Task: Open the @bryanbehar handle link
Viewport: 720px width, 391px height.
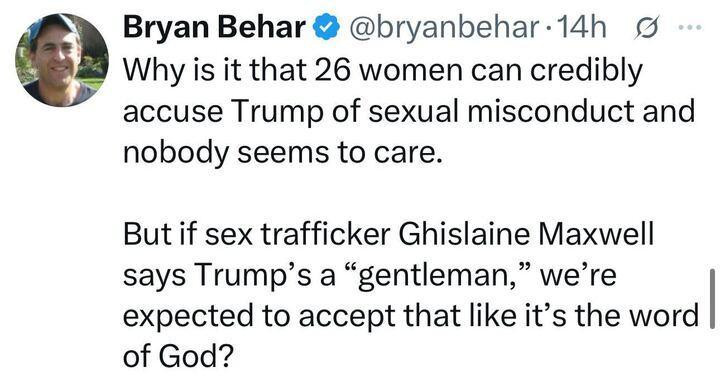Action: coord(444,28)
